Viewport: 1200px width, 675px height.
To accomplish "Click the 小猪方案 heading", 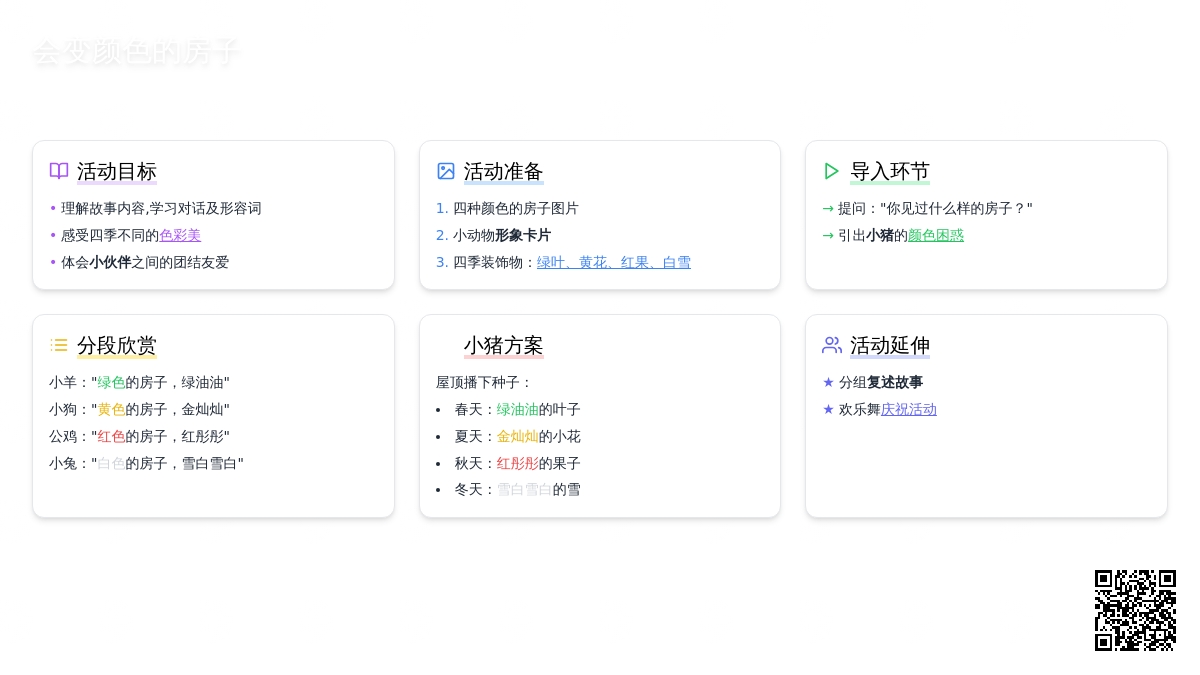I will 504,346.
